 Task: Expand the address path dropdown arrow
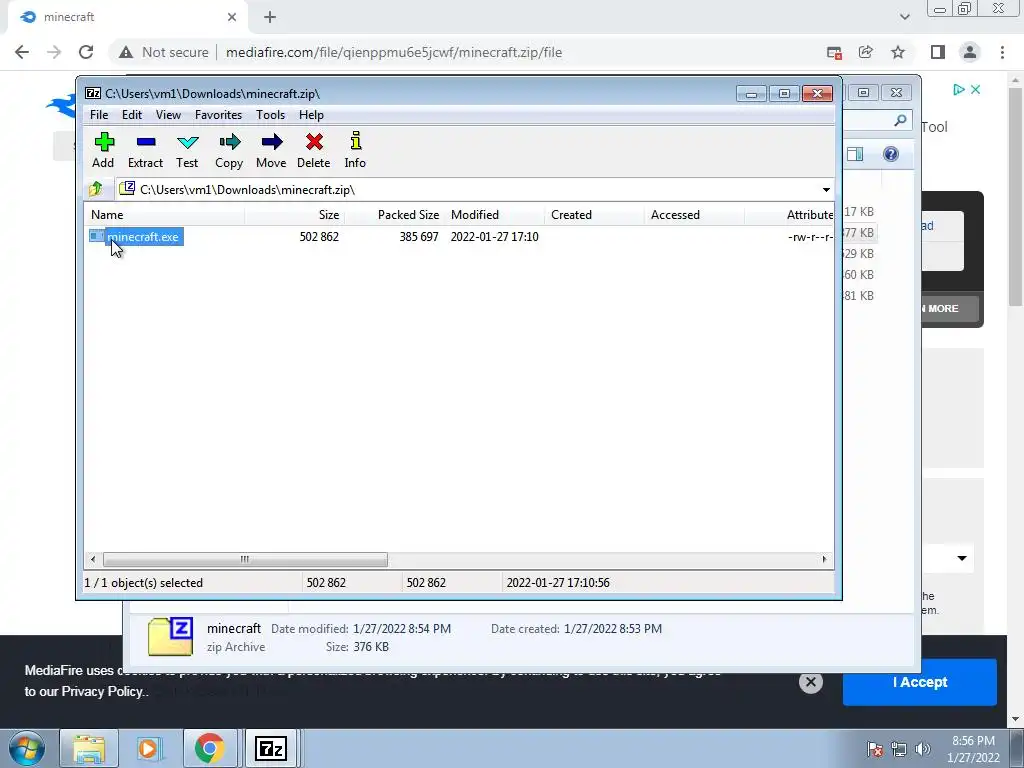click(826, 190)
